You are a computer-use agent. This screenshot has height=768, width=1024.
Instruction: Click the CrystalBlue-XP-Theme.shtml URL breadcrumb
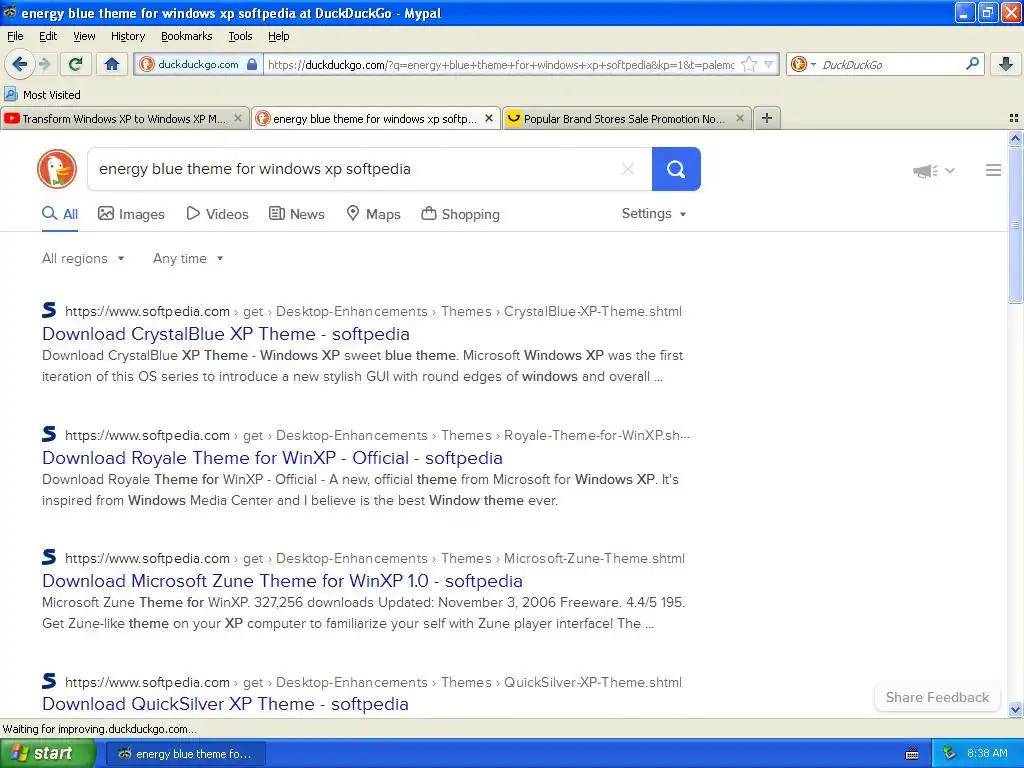click(592, 312)
